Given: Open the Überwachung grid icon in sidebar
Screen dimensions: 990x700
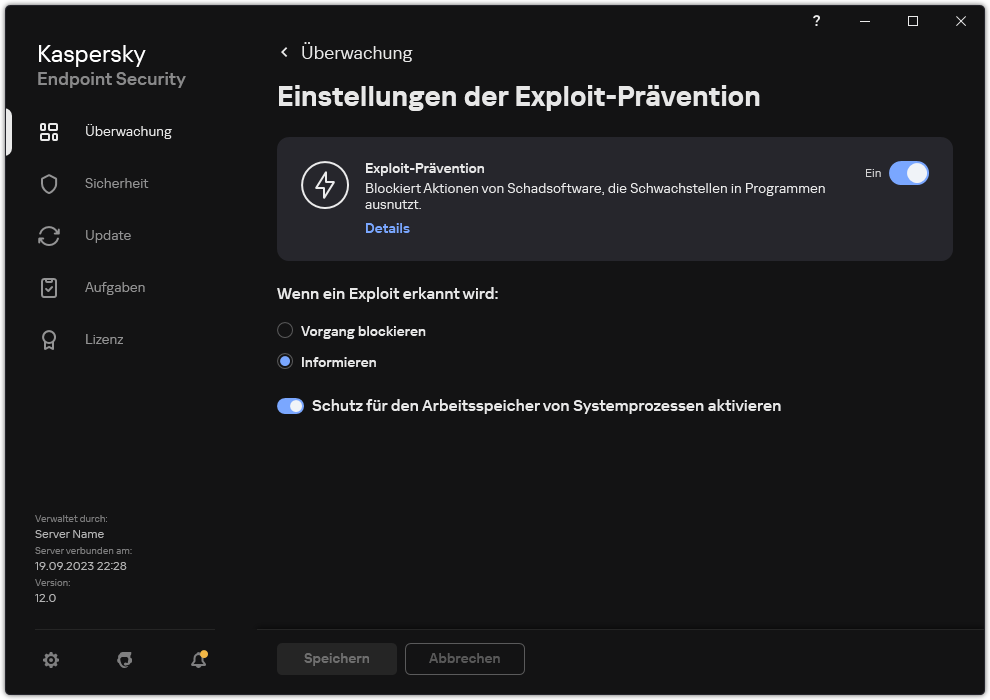Looking at the screenshot, I should click(48, 131).
